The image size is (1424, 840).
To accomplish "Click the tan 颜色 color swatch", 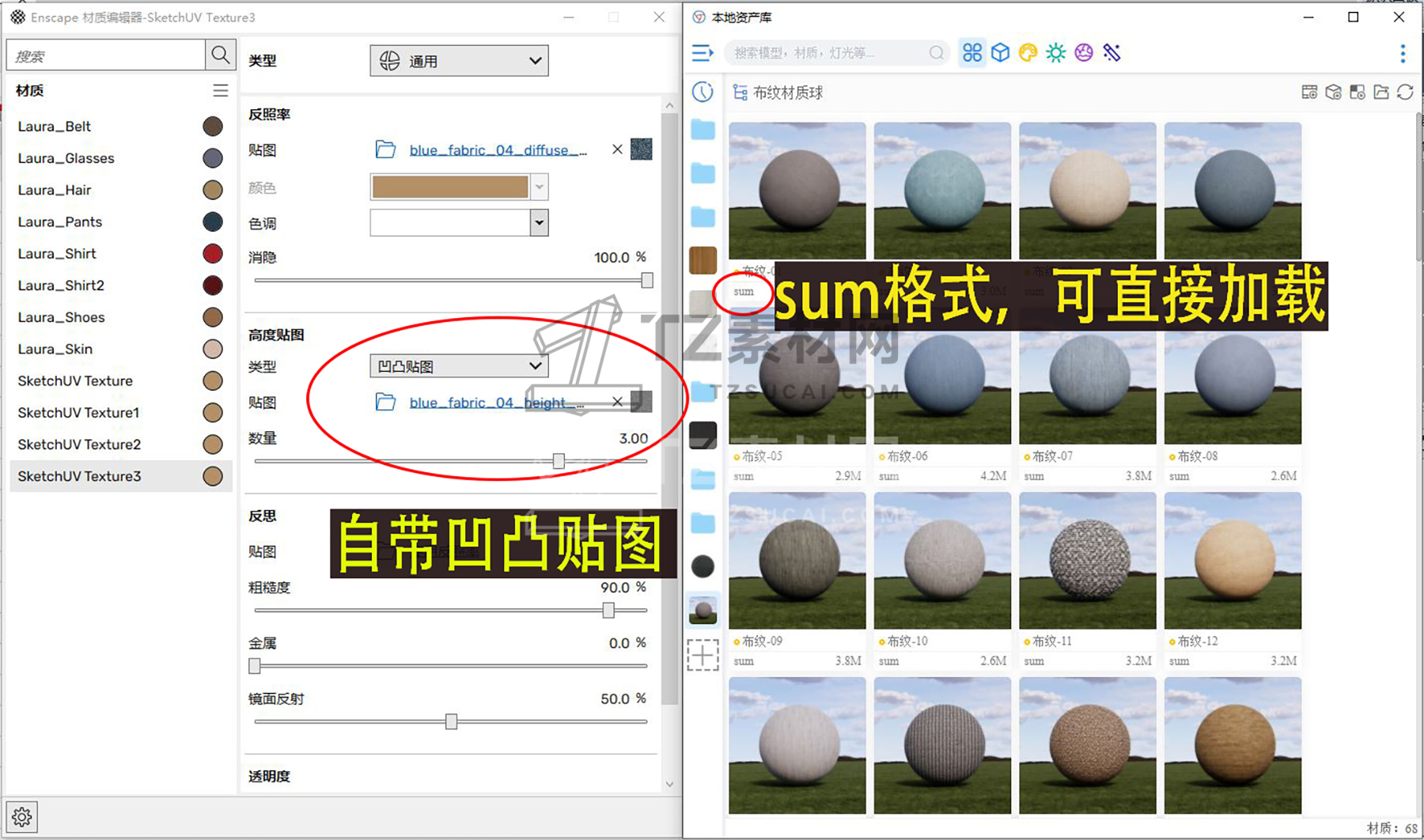I will tap(450, 187).
